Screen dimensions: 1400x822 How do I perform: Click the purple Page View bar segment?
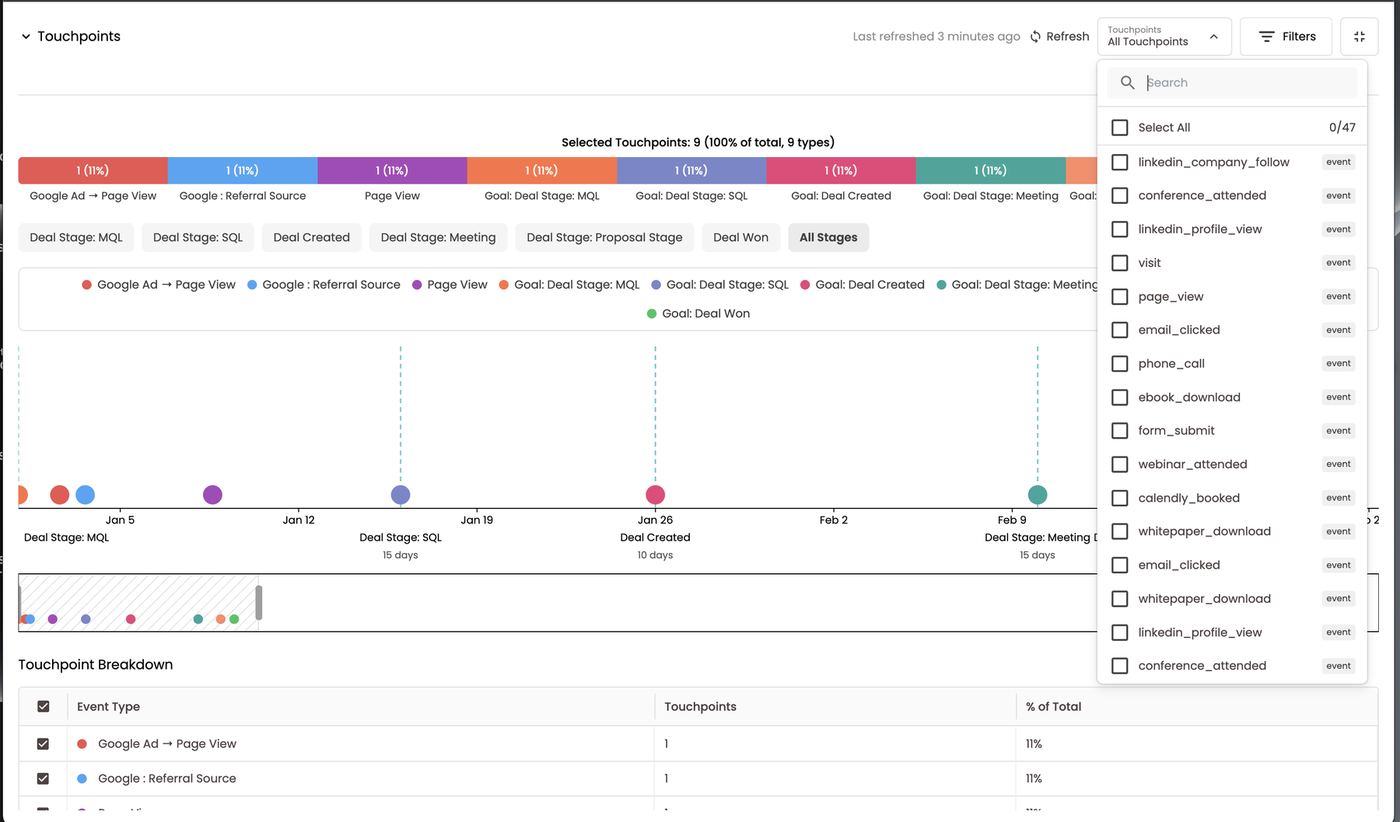[x=392, y=171]
